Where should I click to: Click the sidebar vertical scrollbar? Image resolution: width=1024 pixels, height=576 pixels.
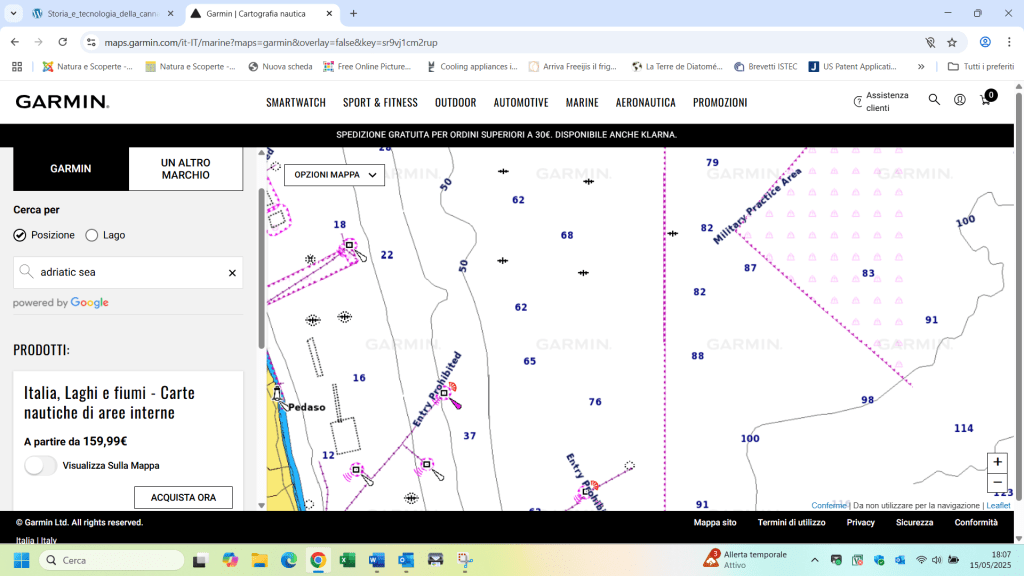coord(262,270)
